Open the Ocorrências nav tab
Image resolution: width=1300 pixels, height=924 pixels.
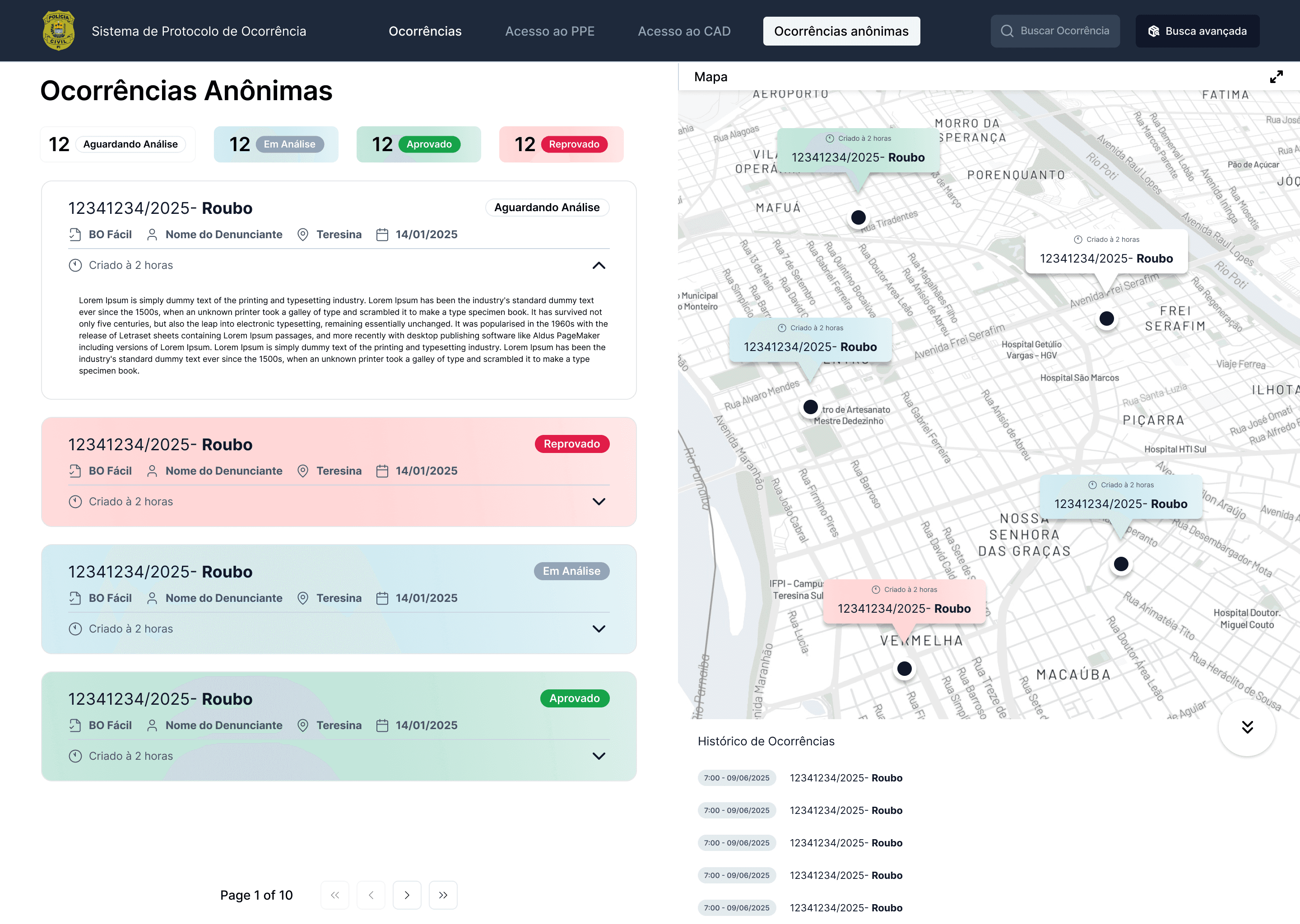tap(425, 31)
